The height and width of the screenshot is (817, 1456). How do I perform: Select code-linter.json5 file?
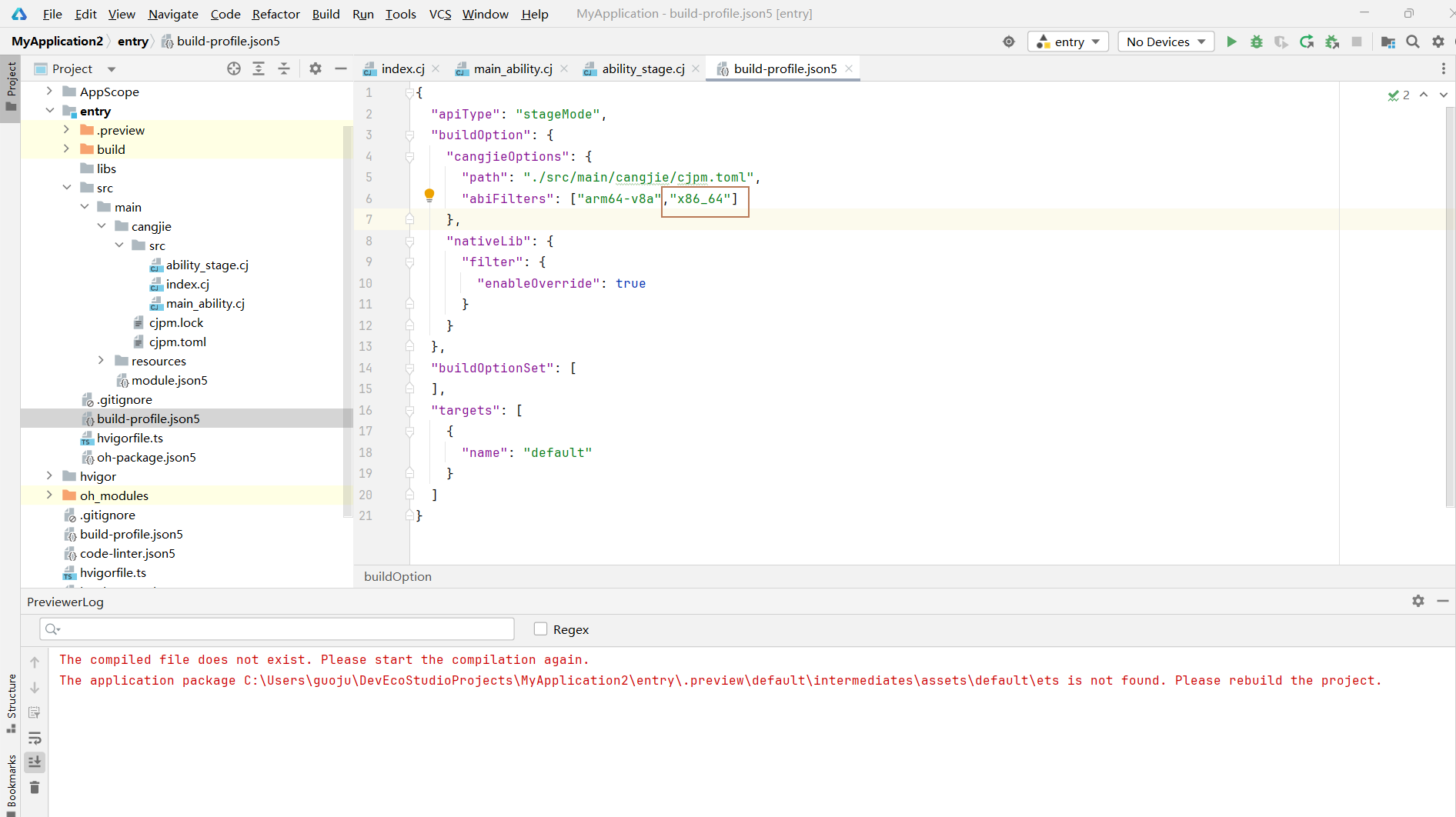[x=127, y=553]
